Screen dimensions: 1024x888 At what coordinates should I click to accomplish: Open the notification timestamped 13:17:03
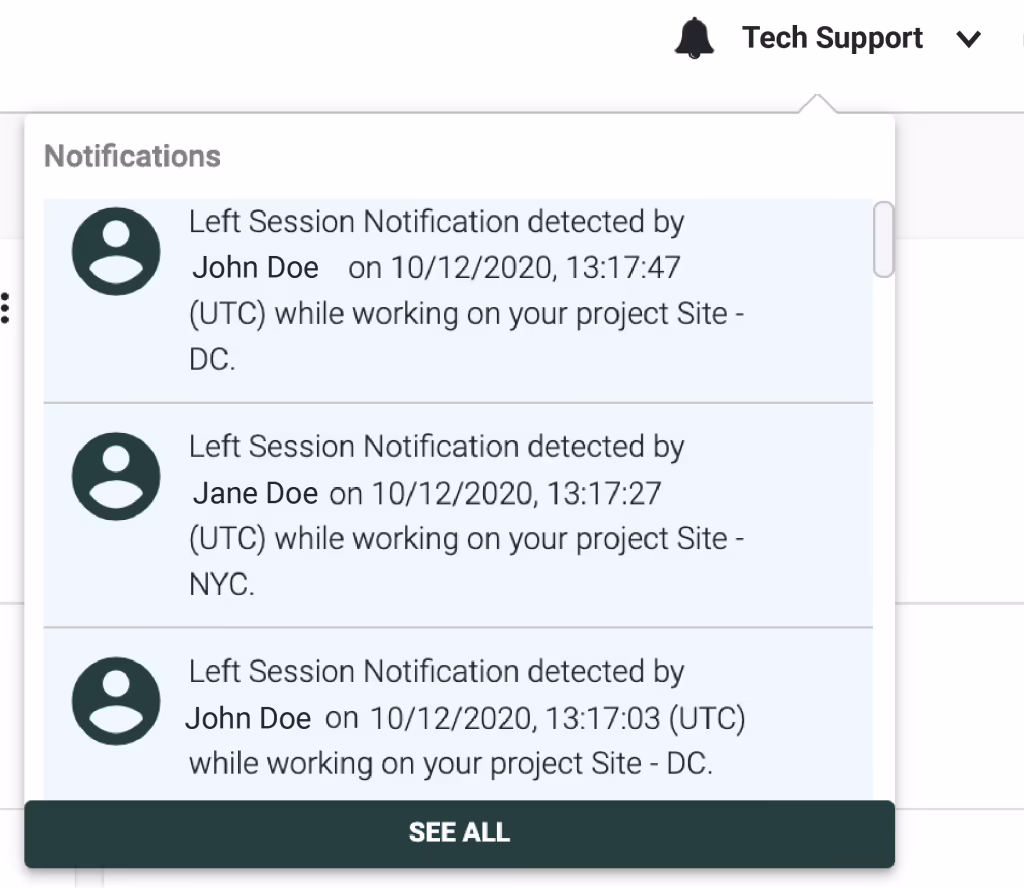point(458,715)
